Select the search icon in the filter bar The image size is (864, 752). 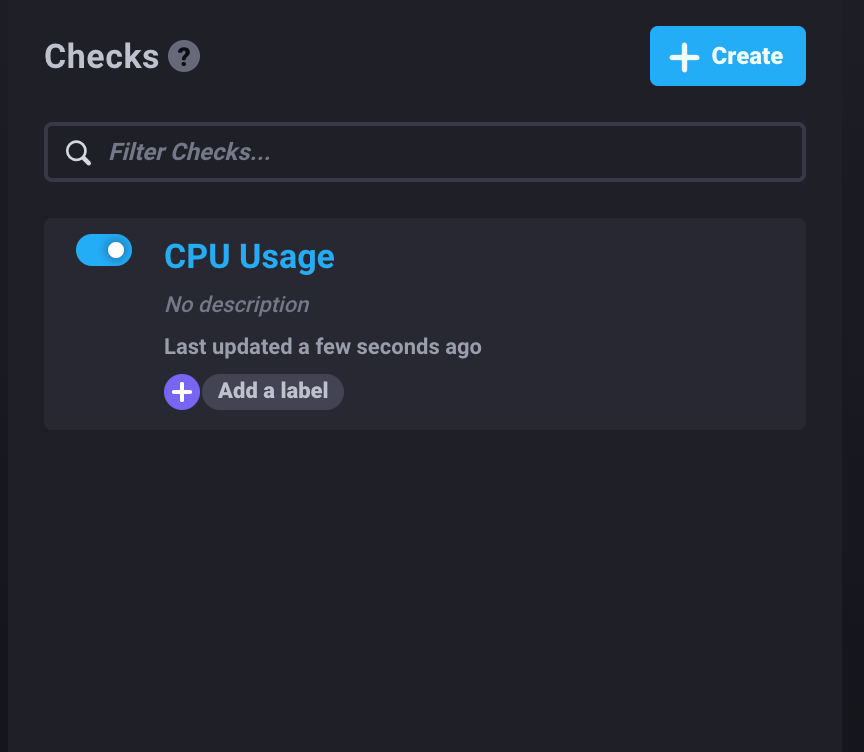click(78, 152)
